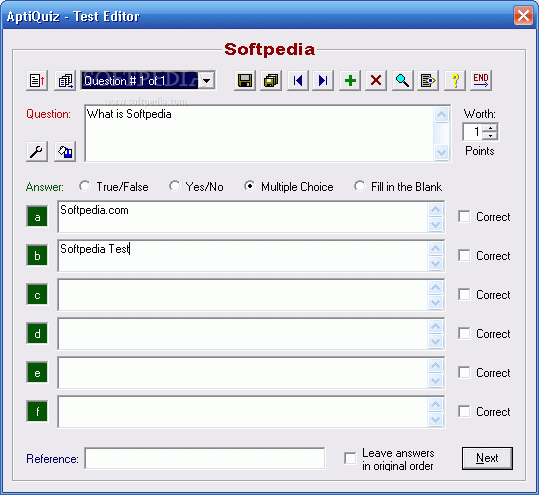Click the document preview eye icon
This screenshot has width=539, height=495.
click(x=428, y=81)
